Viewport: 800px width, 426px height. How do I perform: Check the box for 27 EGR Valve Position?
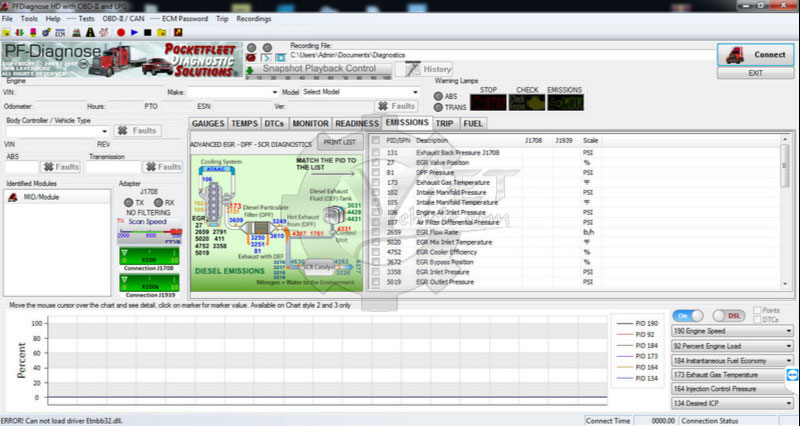point(376,163)
